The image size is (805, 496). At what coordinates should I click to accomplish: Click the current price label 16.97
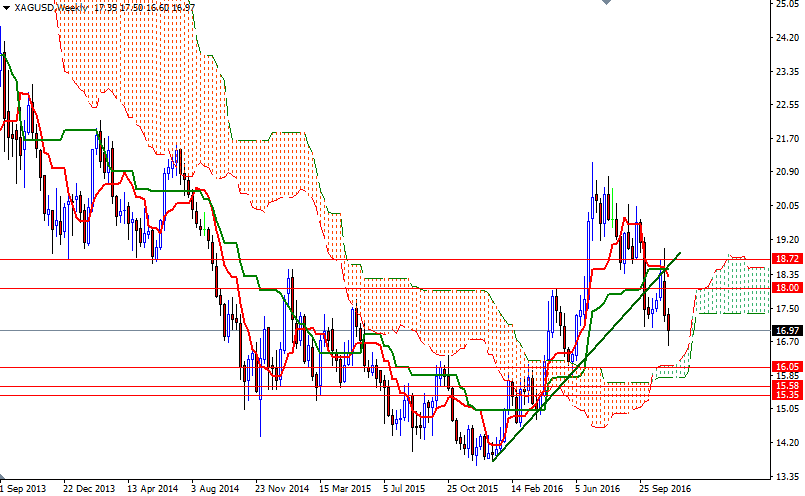(787, 330)
